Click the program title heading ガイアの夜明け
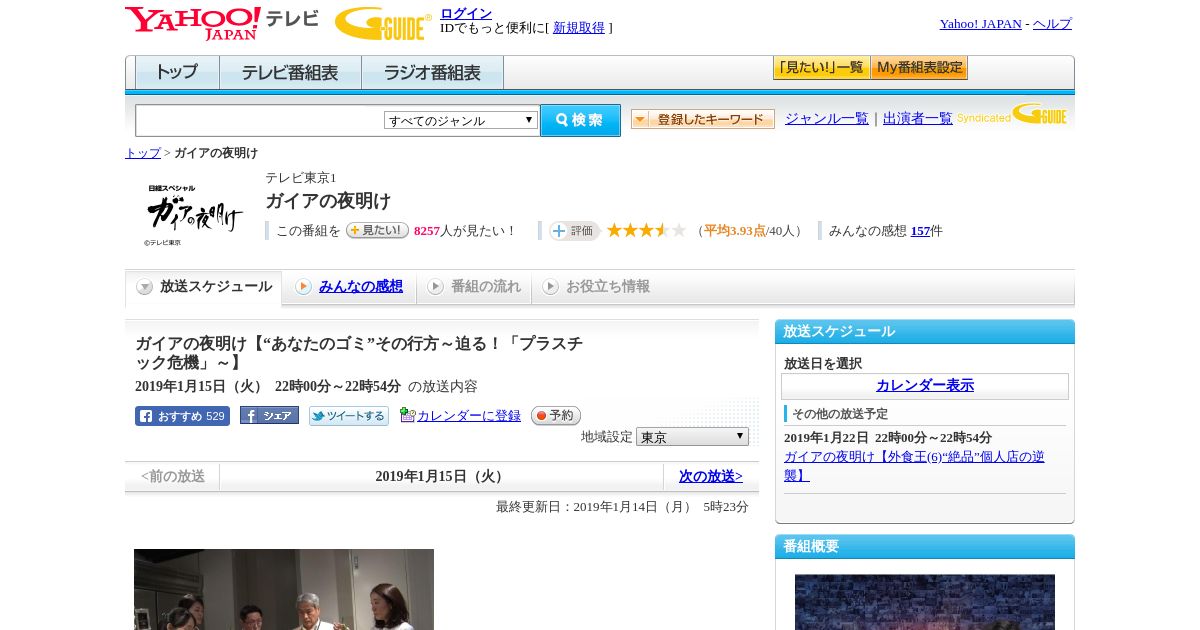1200x630 pixels. (328, 201)
